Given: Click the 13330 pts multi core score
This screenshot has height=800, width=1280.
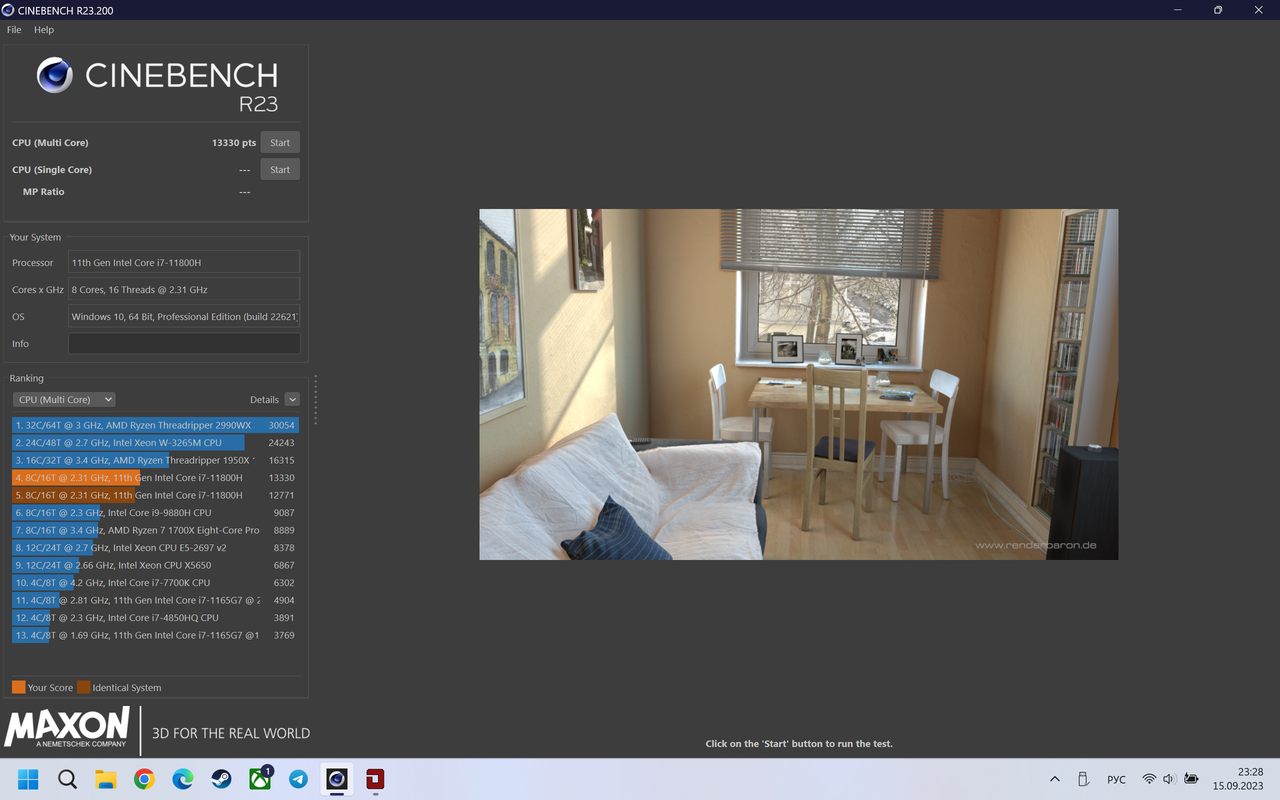Looking at the screenshot, I should (234, 143).
